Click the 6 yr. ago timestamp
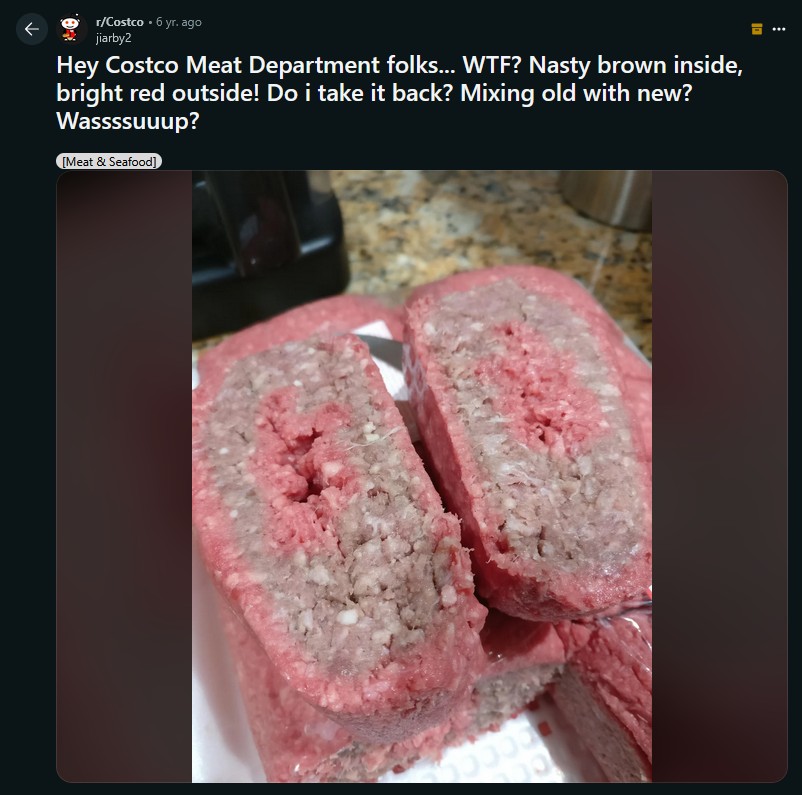 (179, 22)
